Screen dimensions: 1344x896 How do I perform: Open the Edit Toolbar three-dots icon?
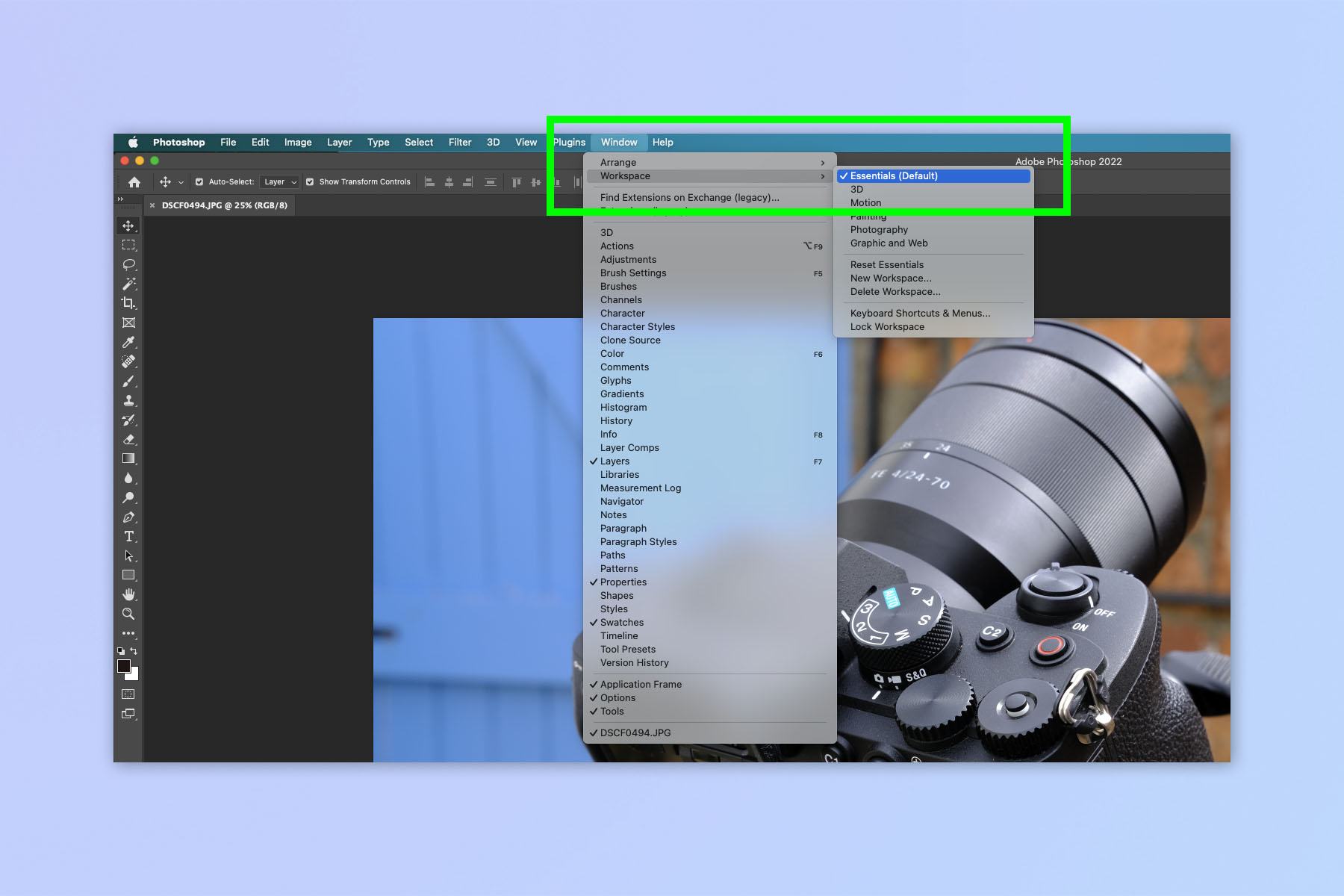[x=128, y=633]
